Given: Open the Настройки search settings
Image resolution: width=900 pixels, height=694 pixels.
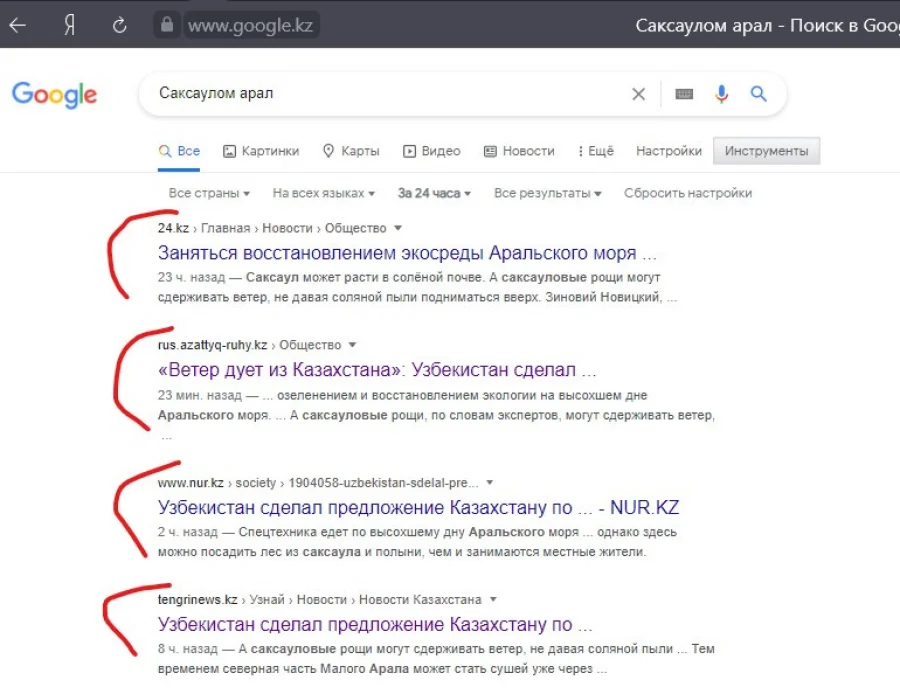Looking at the screenshot, I should pos(668,151).
